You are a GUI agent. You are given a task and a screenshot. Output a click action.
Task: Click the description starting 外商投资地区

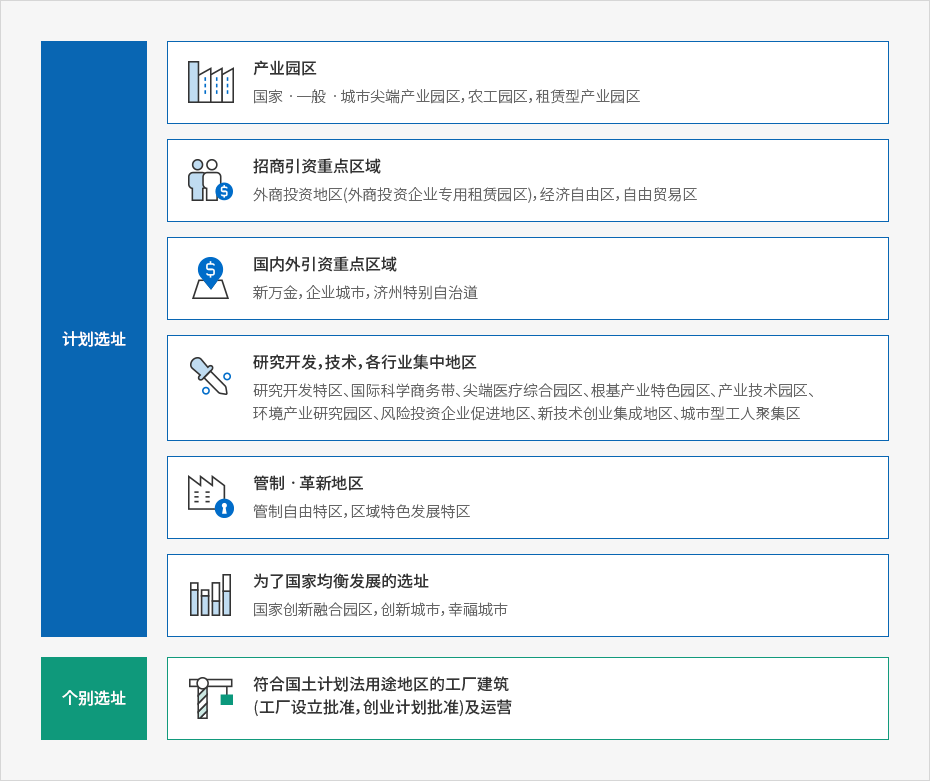point(475,194)
